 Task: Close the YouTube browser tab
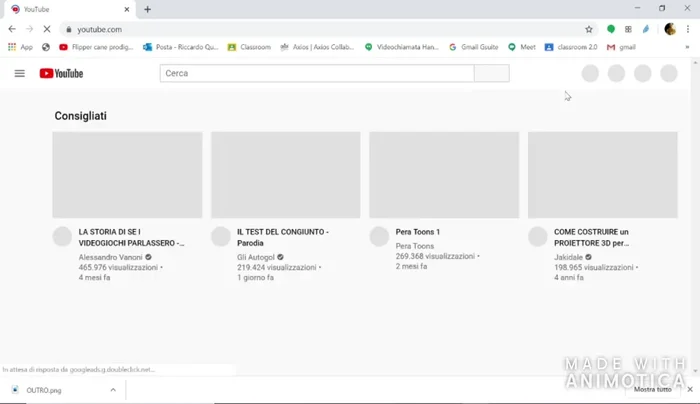coord(127,9)
